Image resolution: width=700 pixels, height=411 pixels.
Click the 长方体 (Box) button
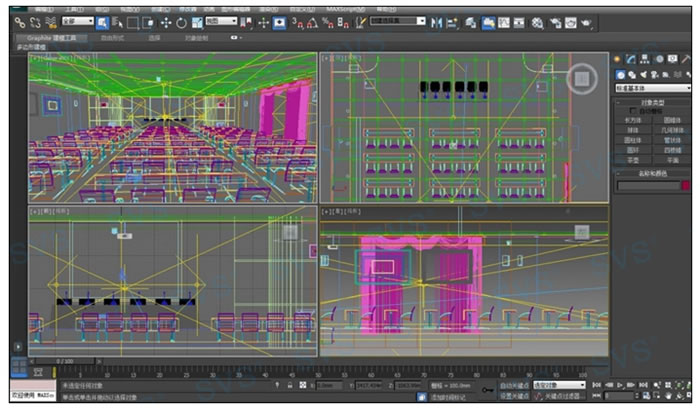click(633, 120)
